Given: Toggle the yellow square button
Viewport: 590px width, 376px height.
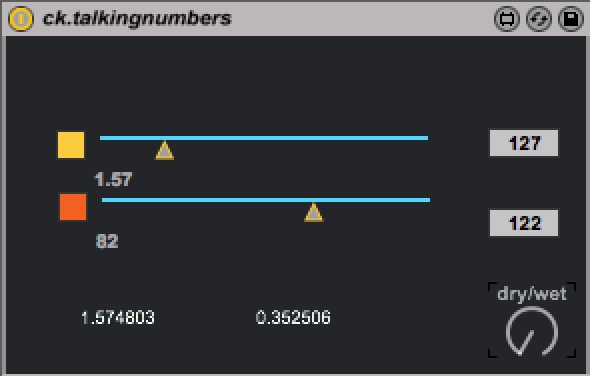Looking at the screenshot, I should coord(71,145).
